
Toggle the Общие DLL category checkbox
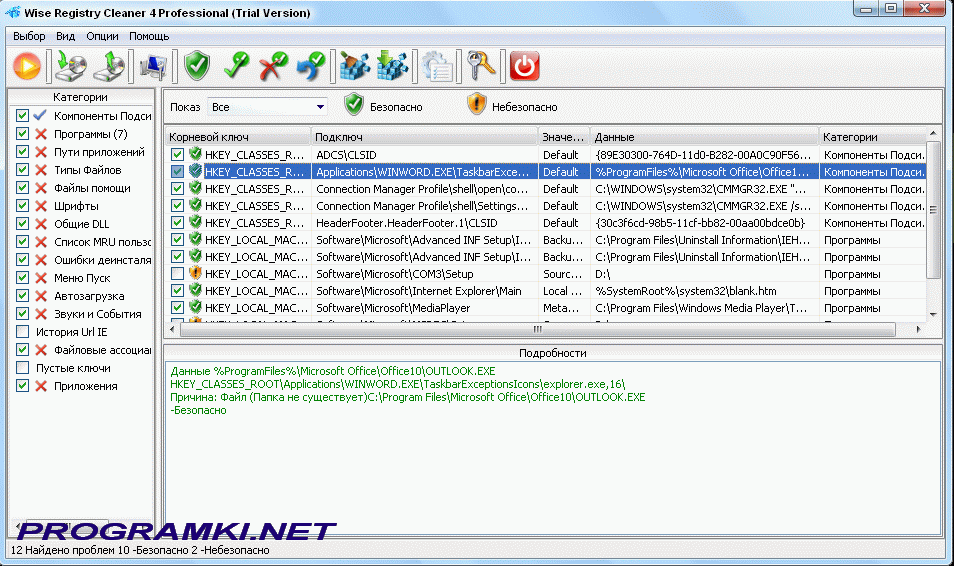pyautogui.click(x=23, y=223)
